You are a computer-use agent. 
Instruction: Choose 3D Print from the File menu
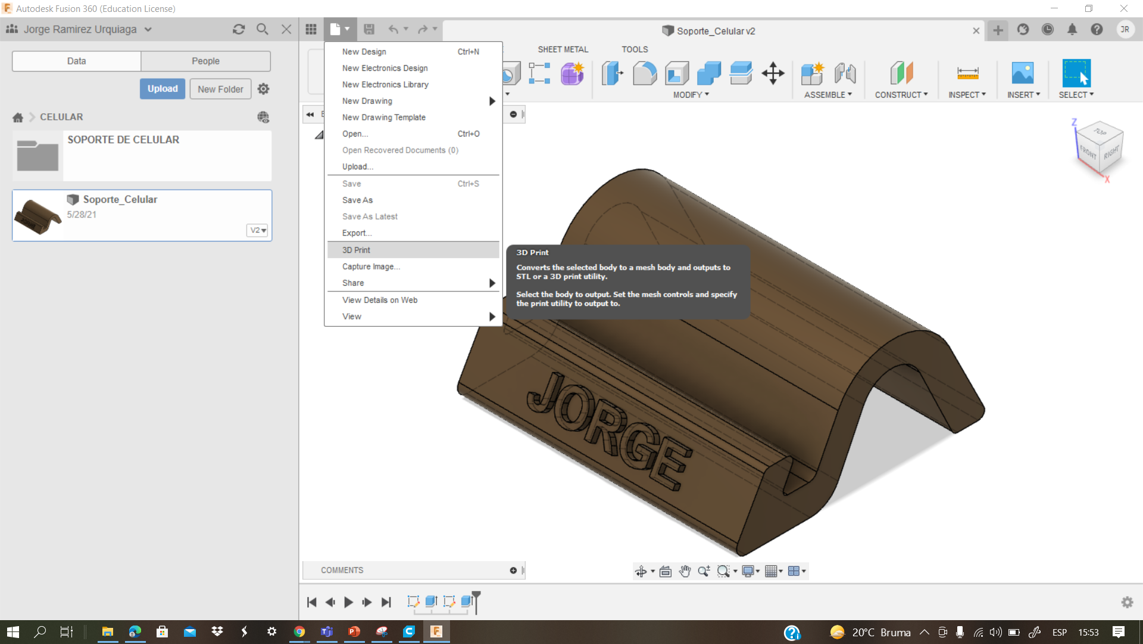point(356,250)
